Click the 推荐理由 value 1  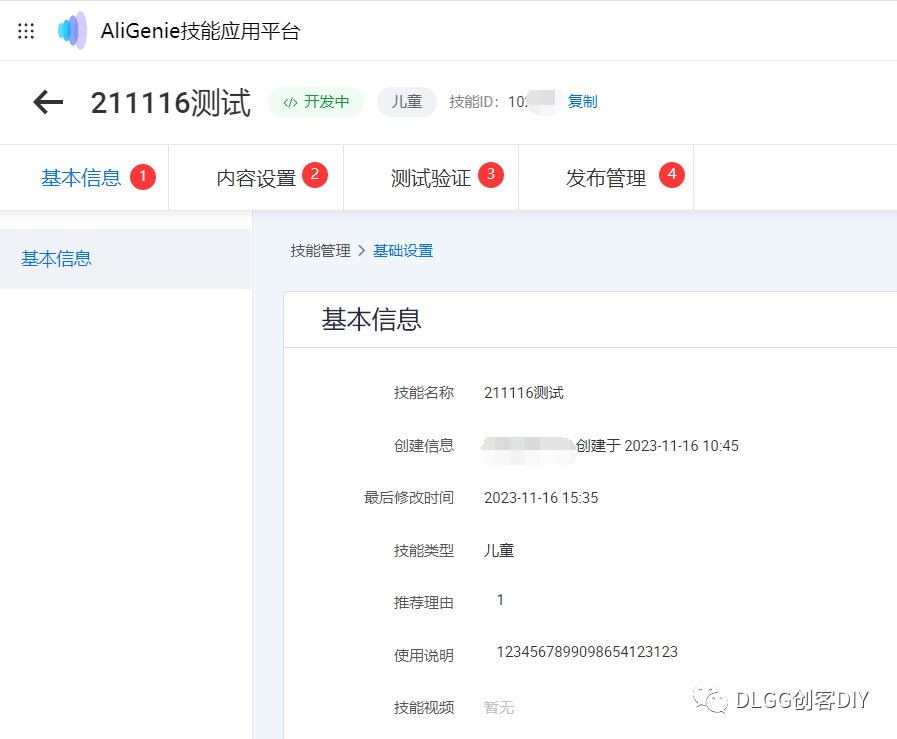pos(500,600)
